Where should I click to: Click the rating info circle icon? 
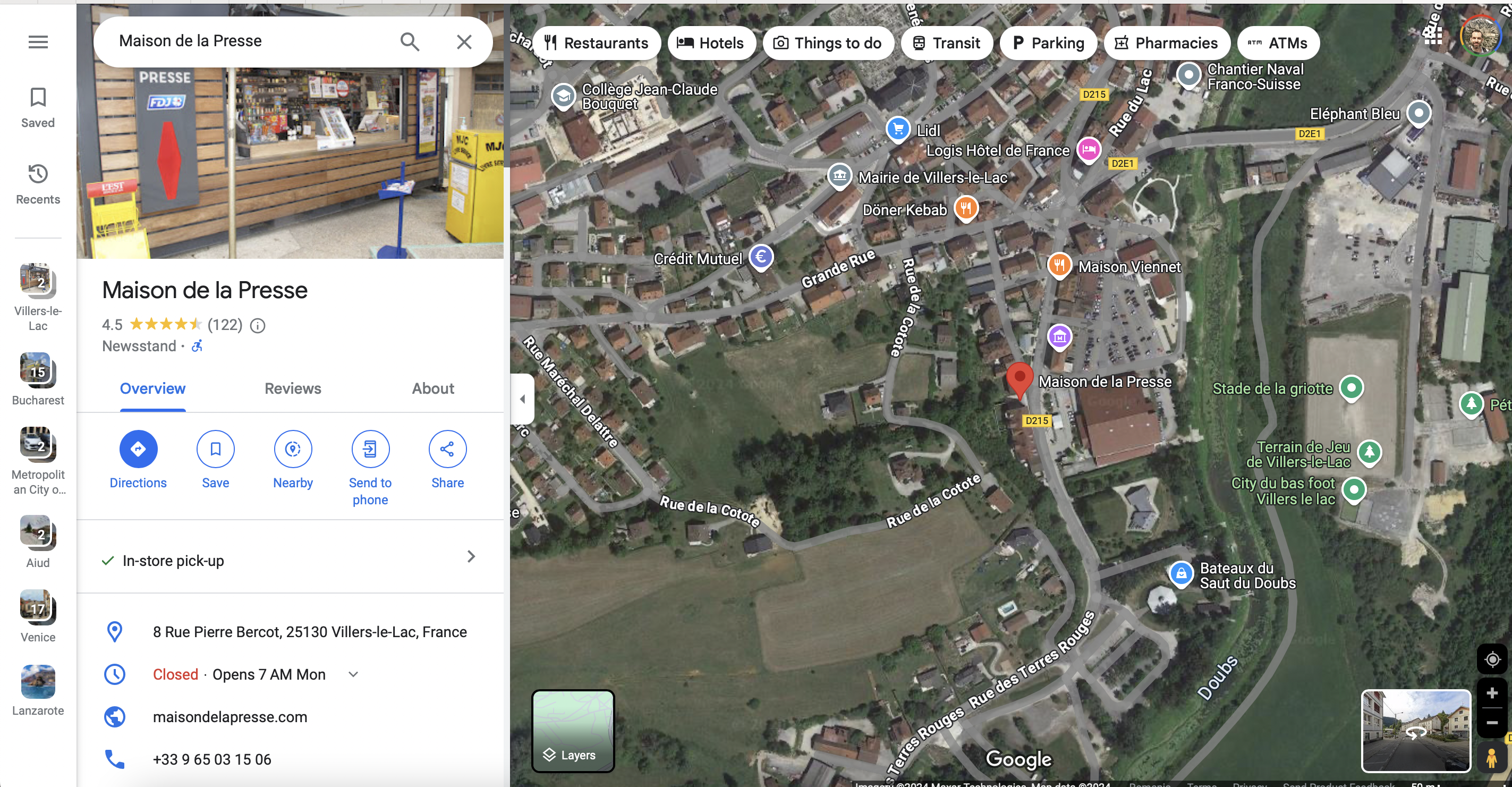pyautogui.click(x=258, y=325)
